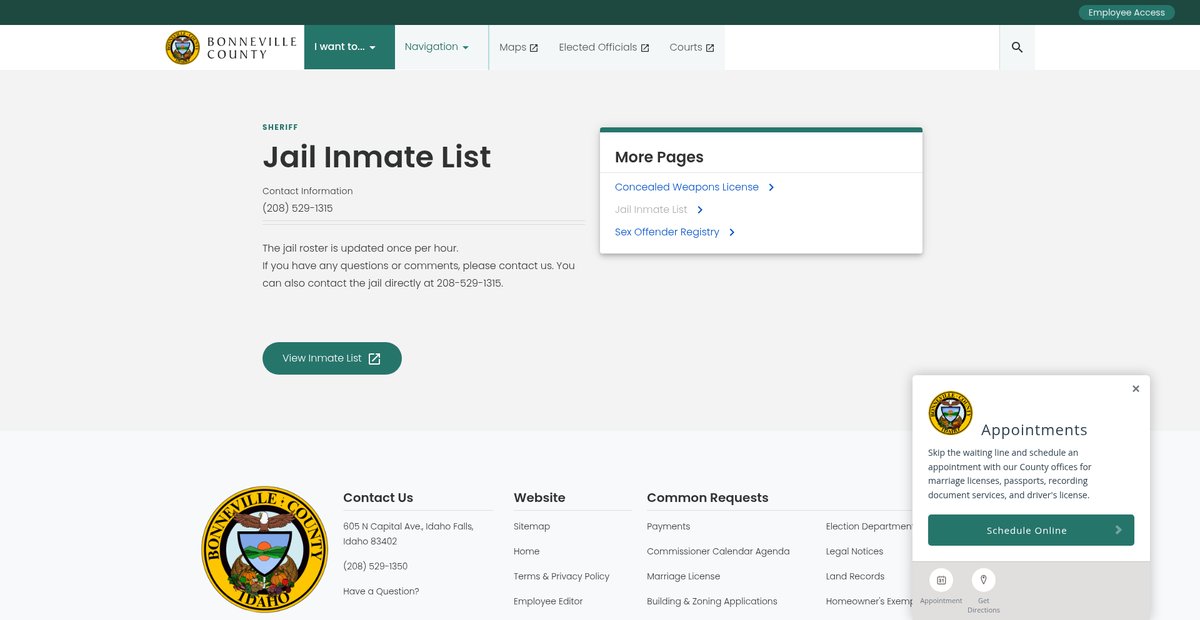Click the Get Directions pin icon

983,580
